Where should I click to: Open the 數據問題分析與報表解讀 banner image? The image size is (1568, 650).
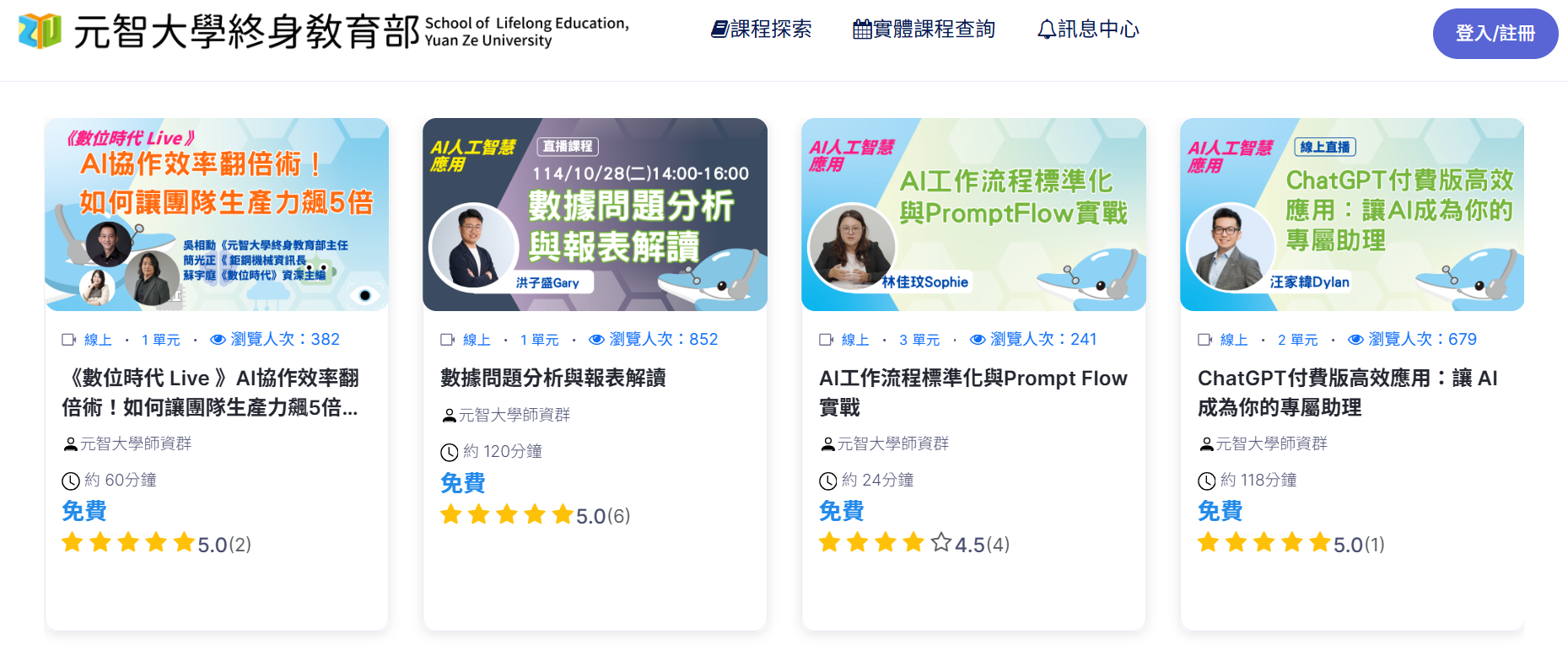tap(595, 214)
